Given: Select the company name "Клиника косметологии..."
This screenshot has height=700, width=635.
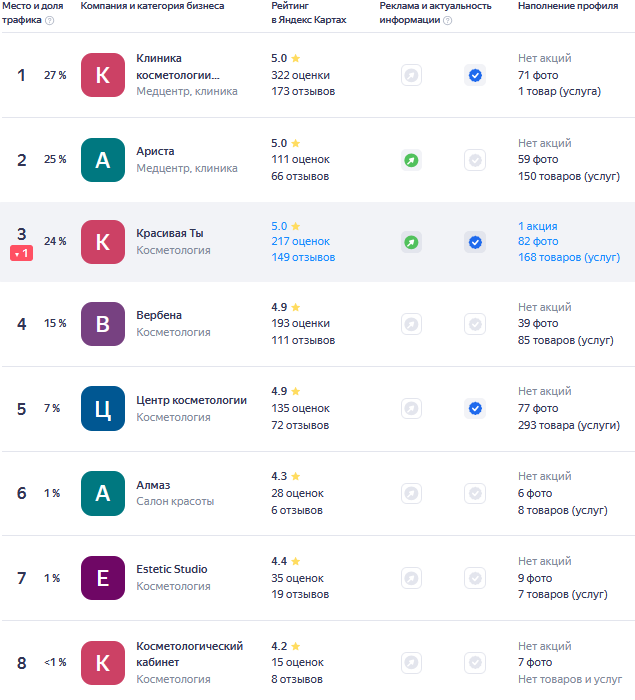Looking at the screenshot, I should pos(178,67).
